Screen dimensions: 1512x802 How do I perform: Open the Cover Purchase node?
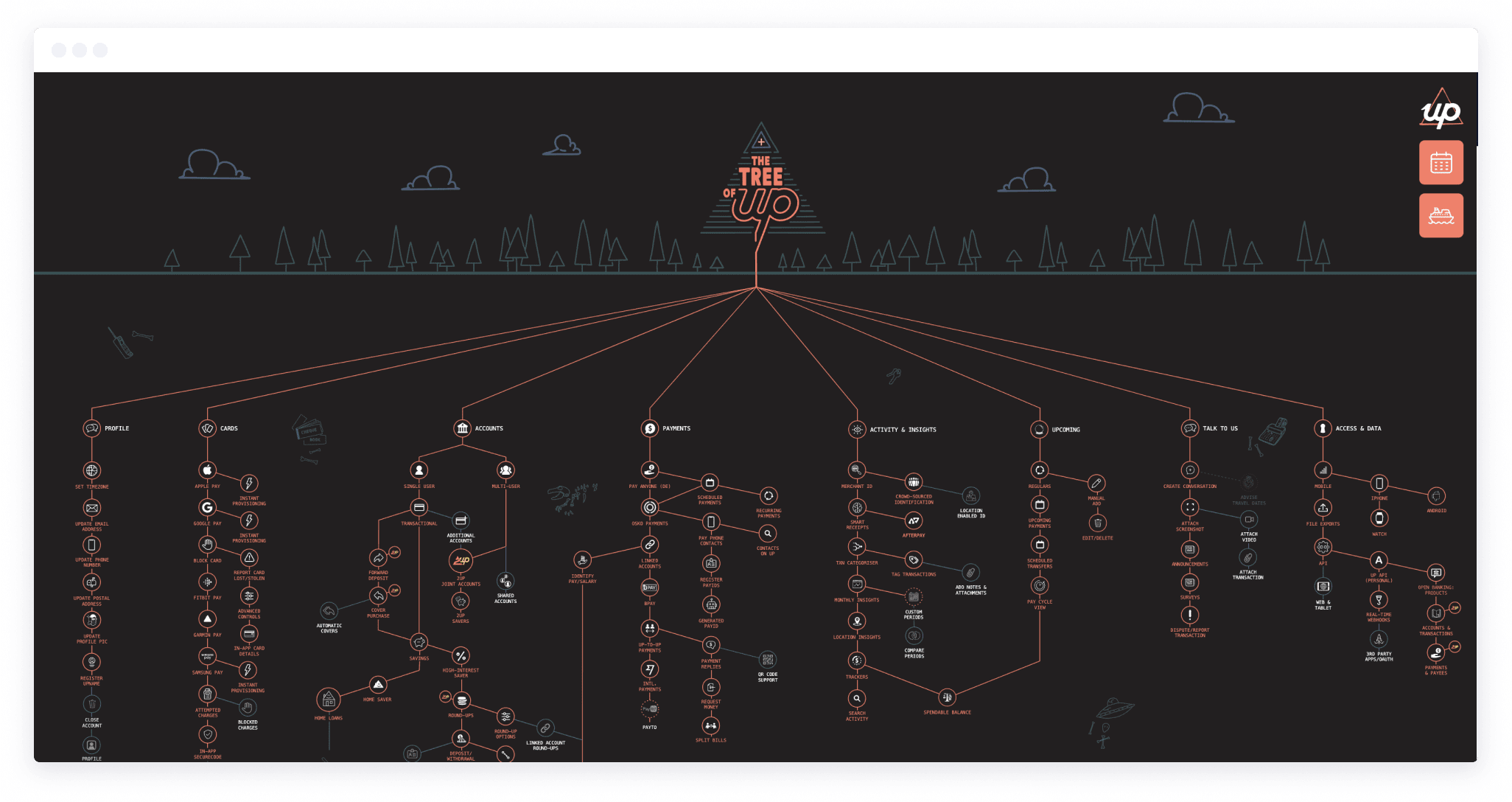point(378,596)
